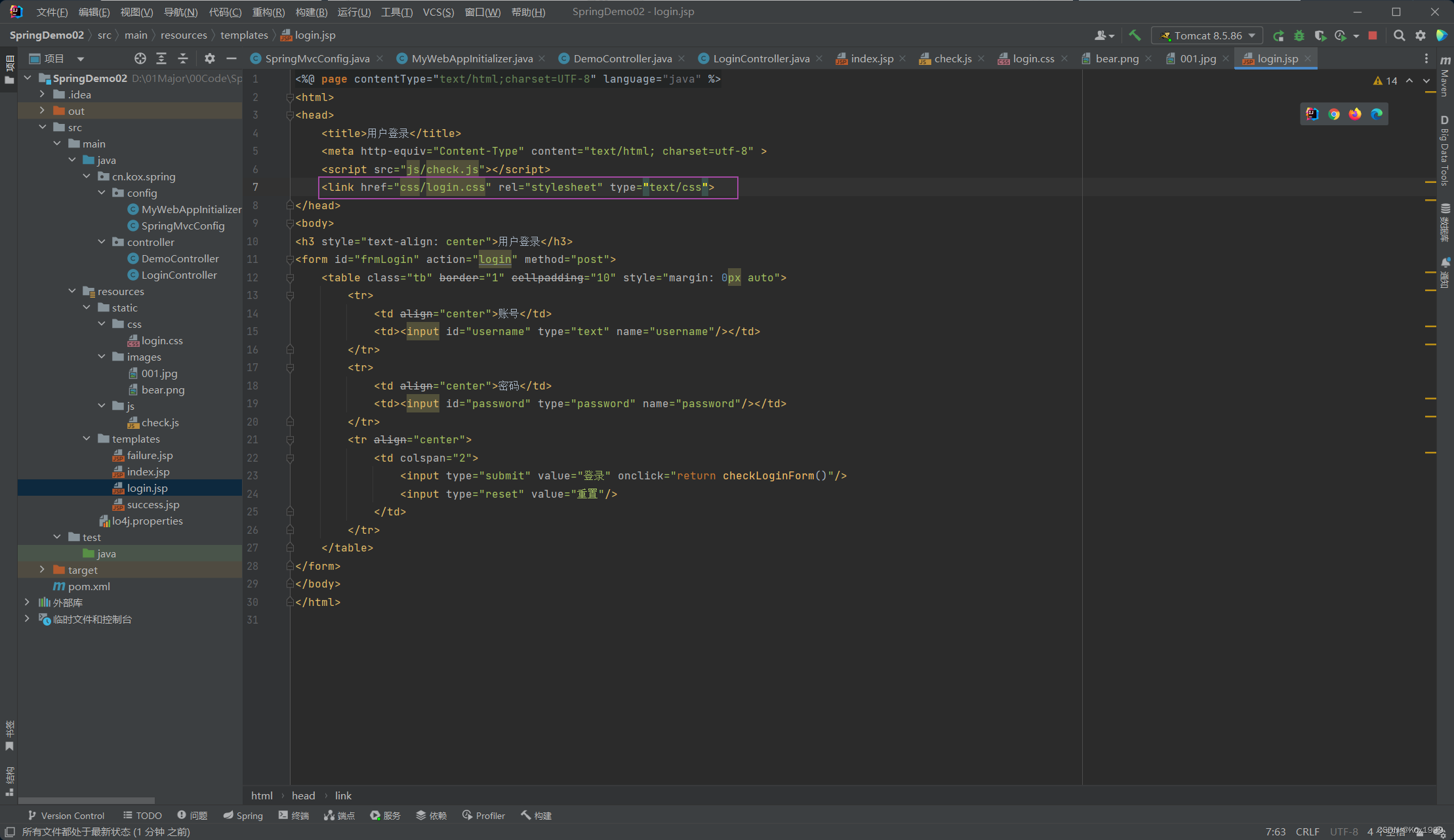Image resolution: width=1454 pixels, height=840 pixels.
Task: Open page in built-in preview icon
Action: point(1312,114)
